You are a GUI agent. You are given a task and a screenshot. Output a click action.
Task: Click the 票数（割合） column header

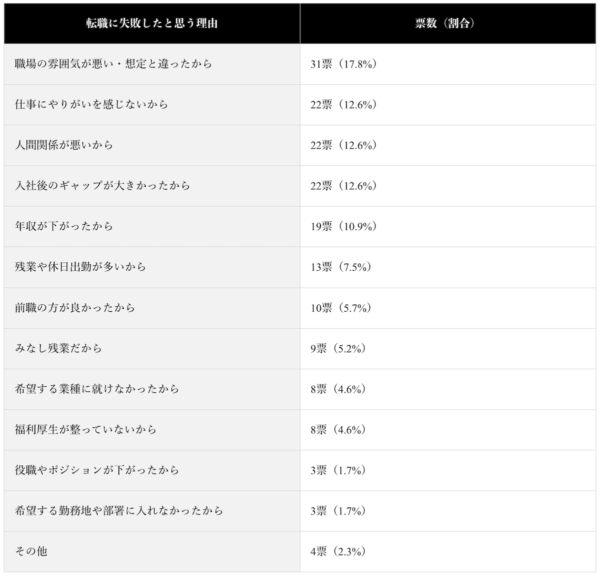click(x=448, y=23)
